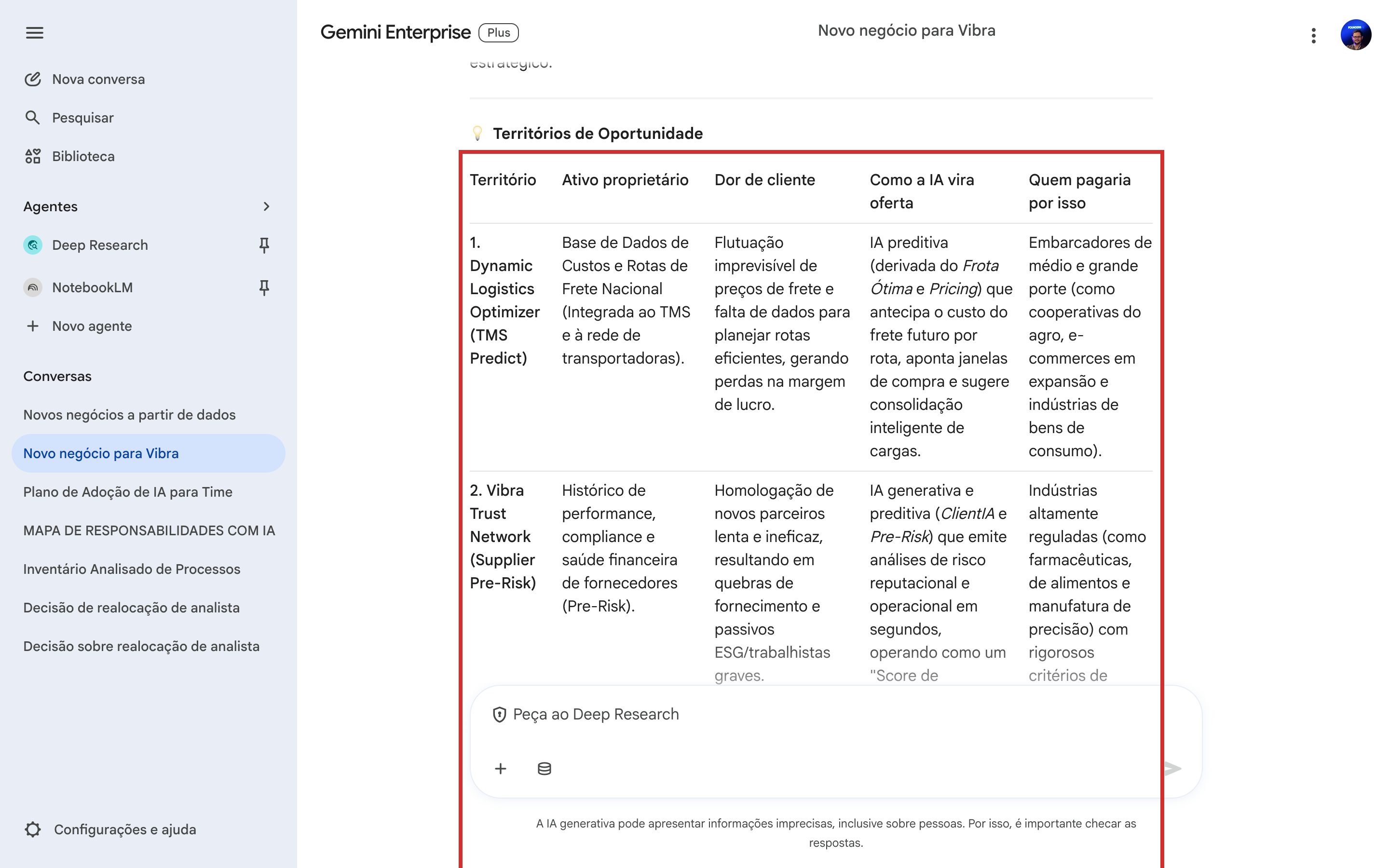Open conversation Novo negócio para Vibra

point(148,453)
